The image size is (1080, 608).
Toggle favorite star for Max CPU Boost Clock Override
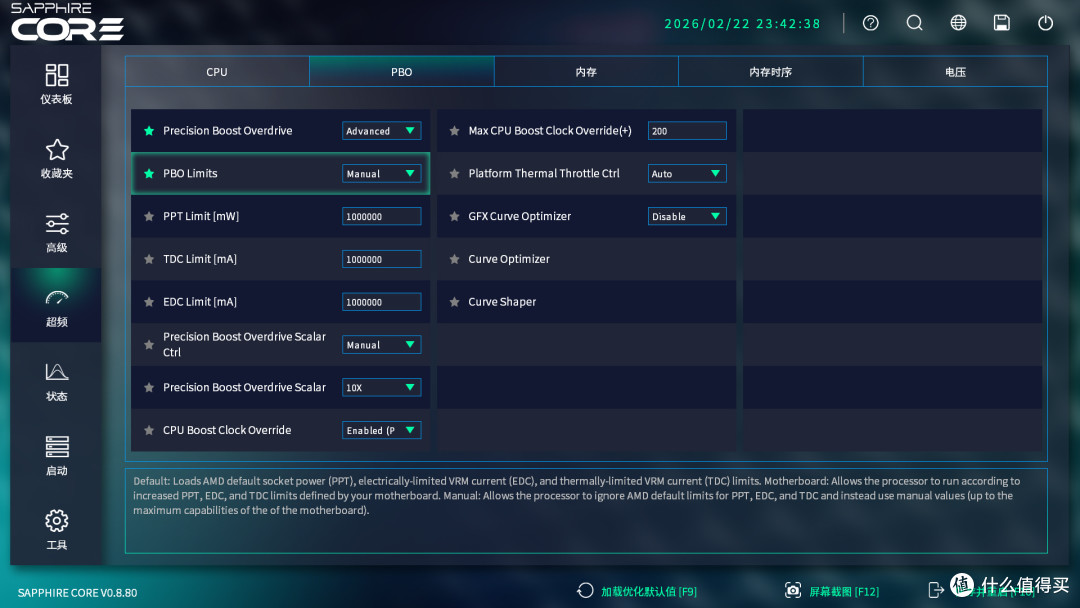[455, 131]
